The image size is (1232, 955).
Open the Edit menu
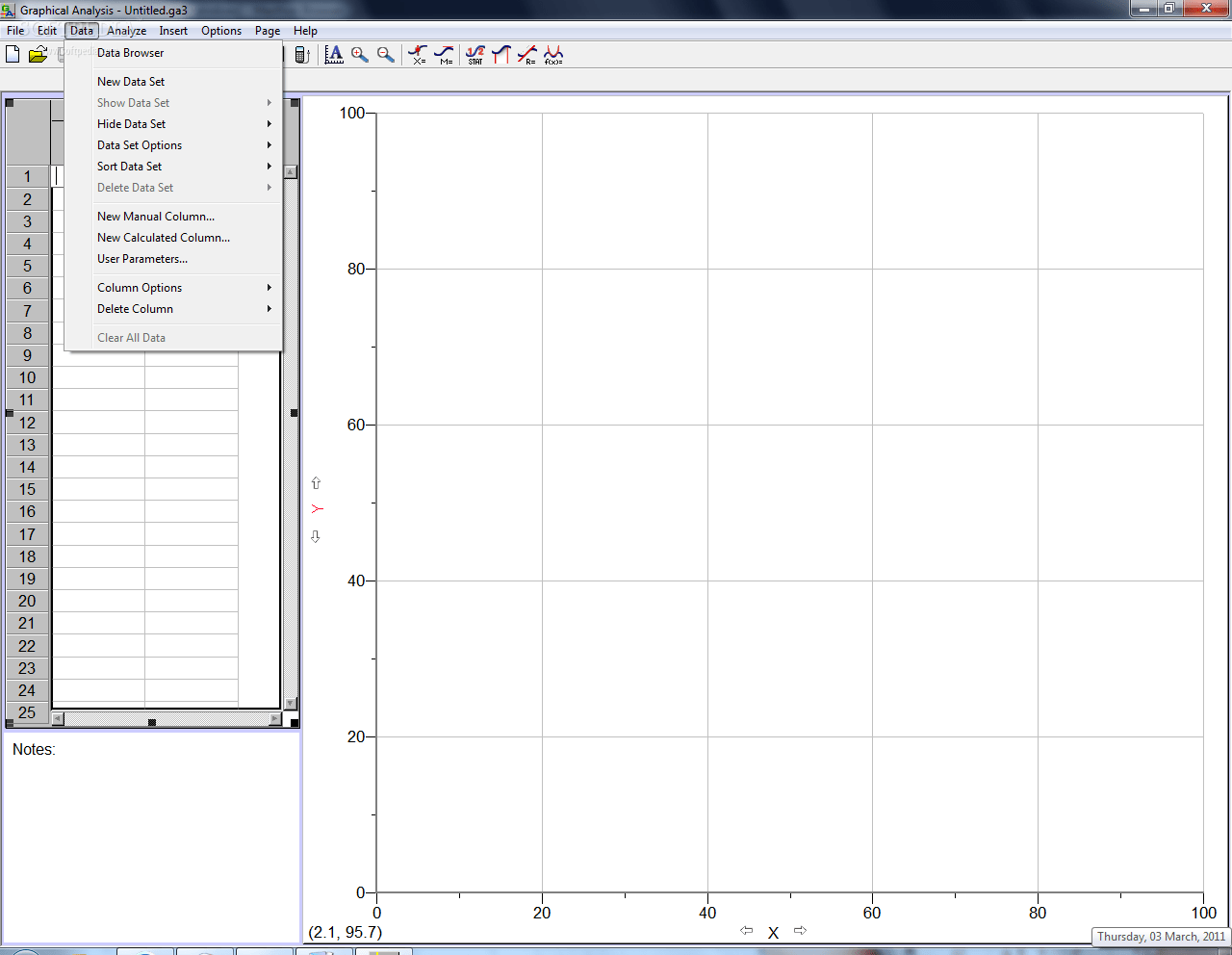coord(47,31)
